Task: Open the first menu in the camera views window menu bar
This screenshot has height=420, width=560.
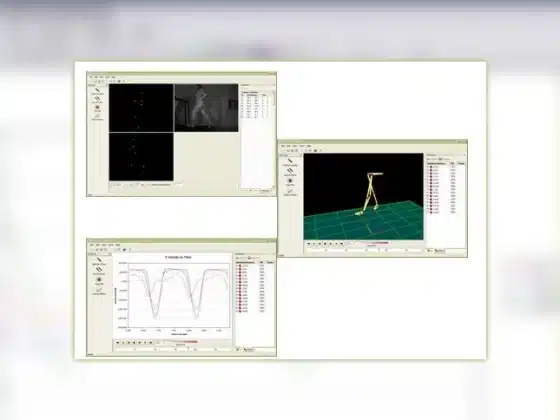Action: click(91, 77)
